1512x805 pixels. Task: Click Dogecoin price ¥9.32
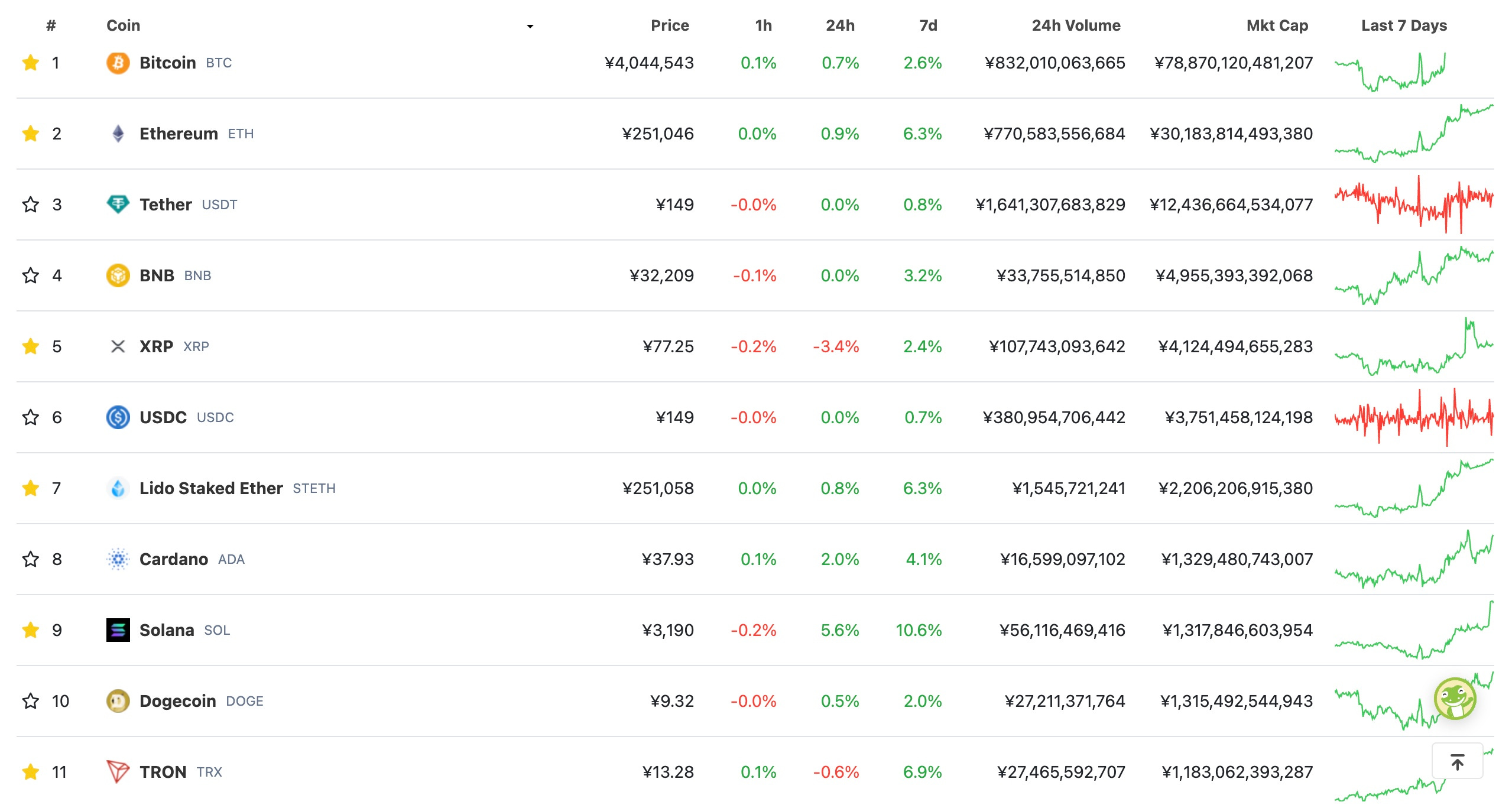[x=672, y=701]
